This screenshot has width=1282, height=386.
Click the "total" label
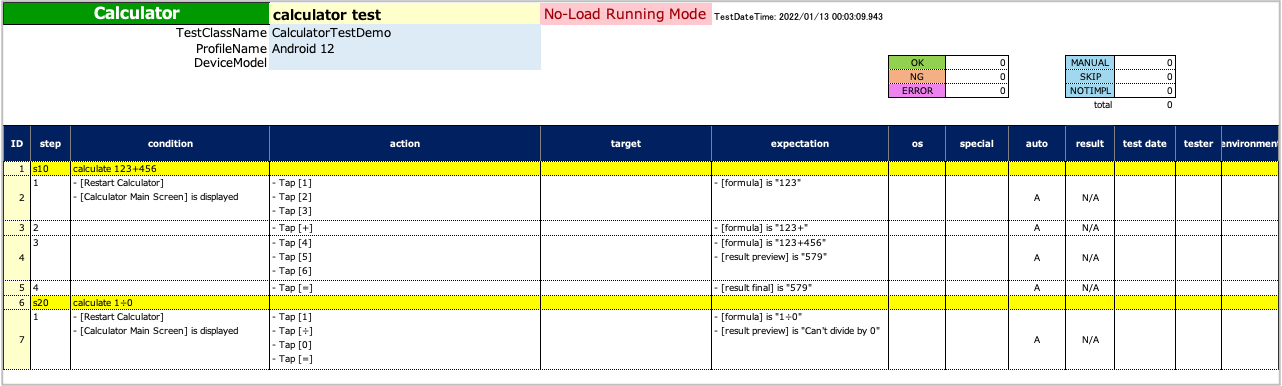[x=1102, y=104]
